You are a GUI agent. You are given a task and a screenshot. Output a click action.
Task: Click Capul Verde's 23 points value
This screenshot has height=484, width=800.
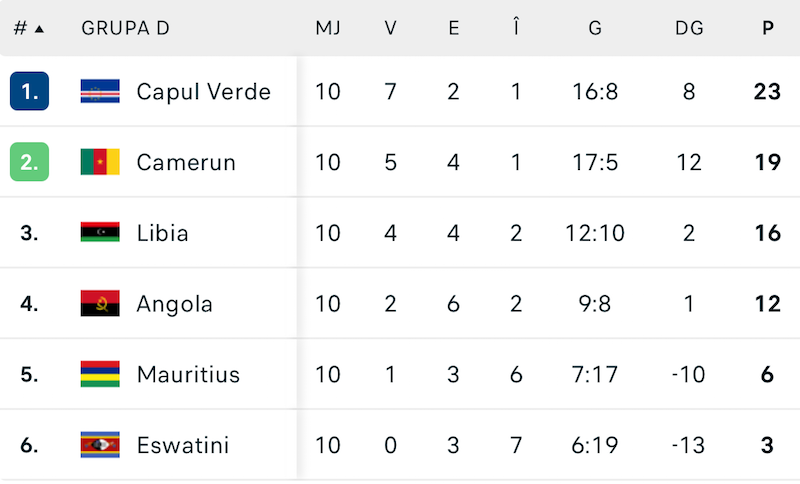point(767,92)
